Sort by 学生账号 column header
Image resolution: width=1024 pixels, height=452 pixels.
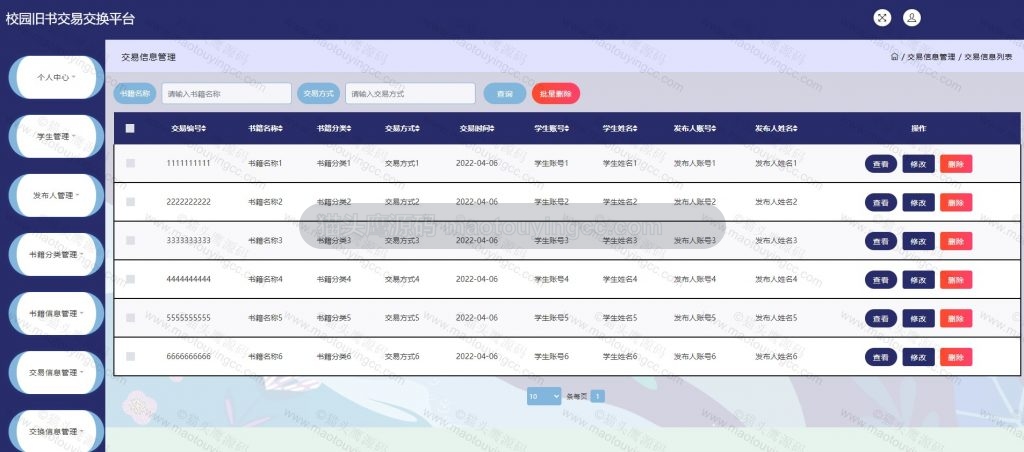551,129
